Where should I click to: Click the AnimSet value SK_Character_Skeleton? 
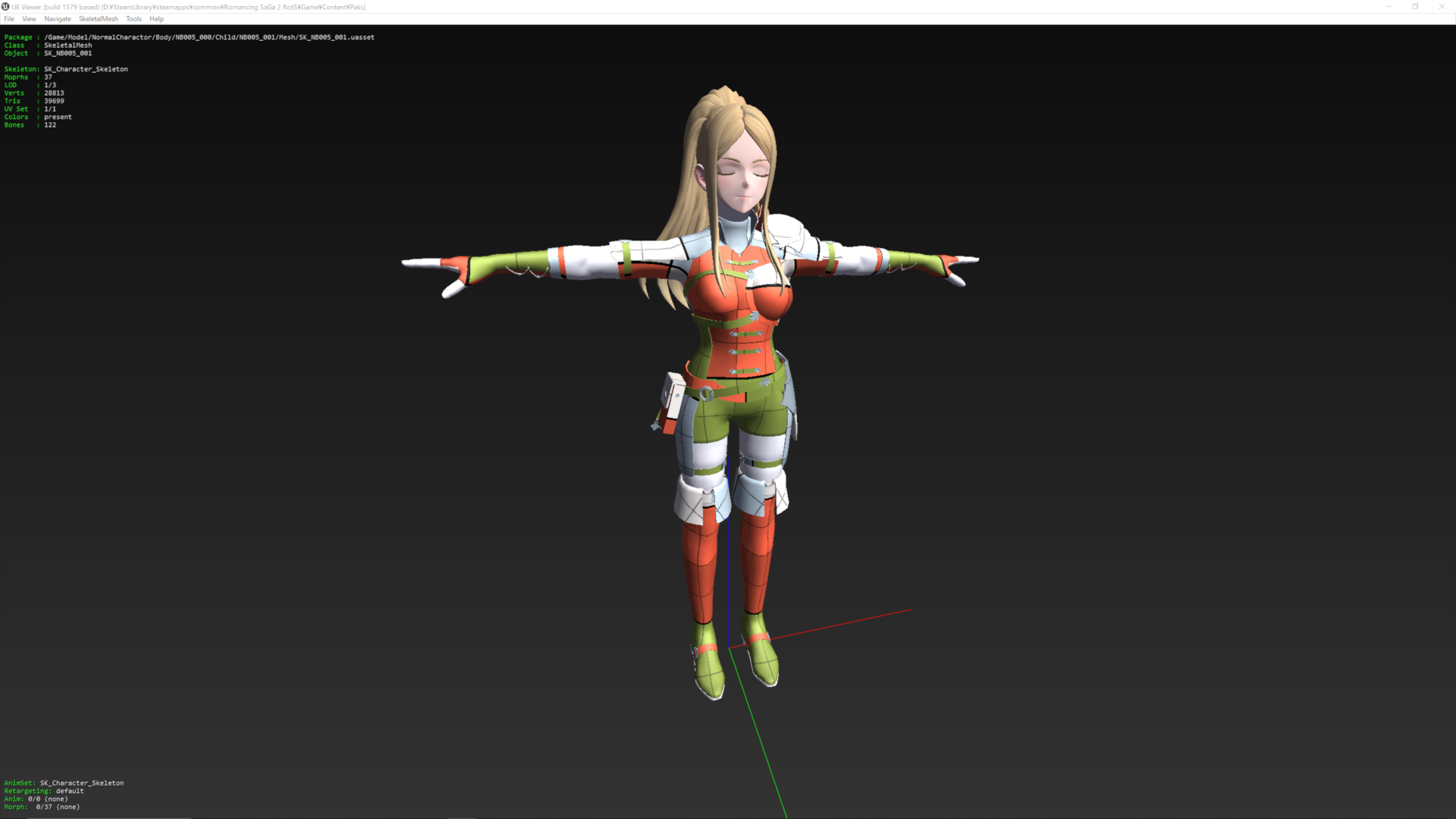(x=82, y=783)
